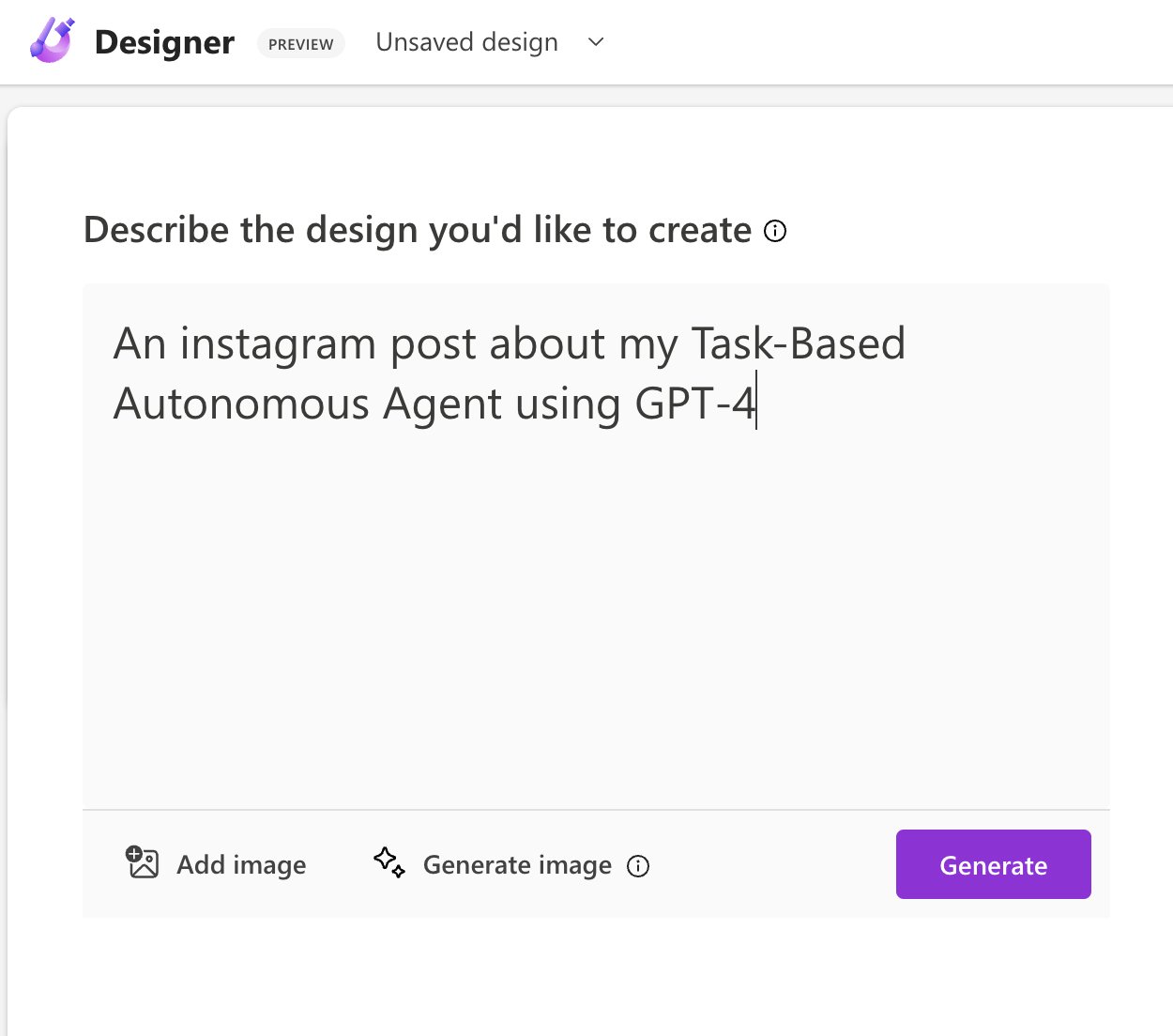1173x1036 pixels.
Task: Focus the design description text box
Action: (596, 546)
